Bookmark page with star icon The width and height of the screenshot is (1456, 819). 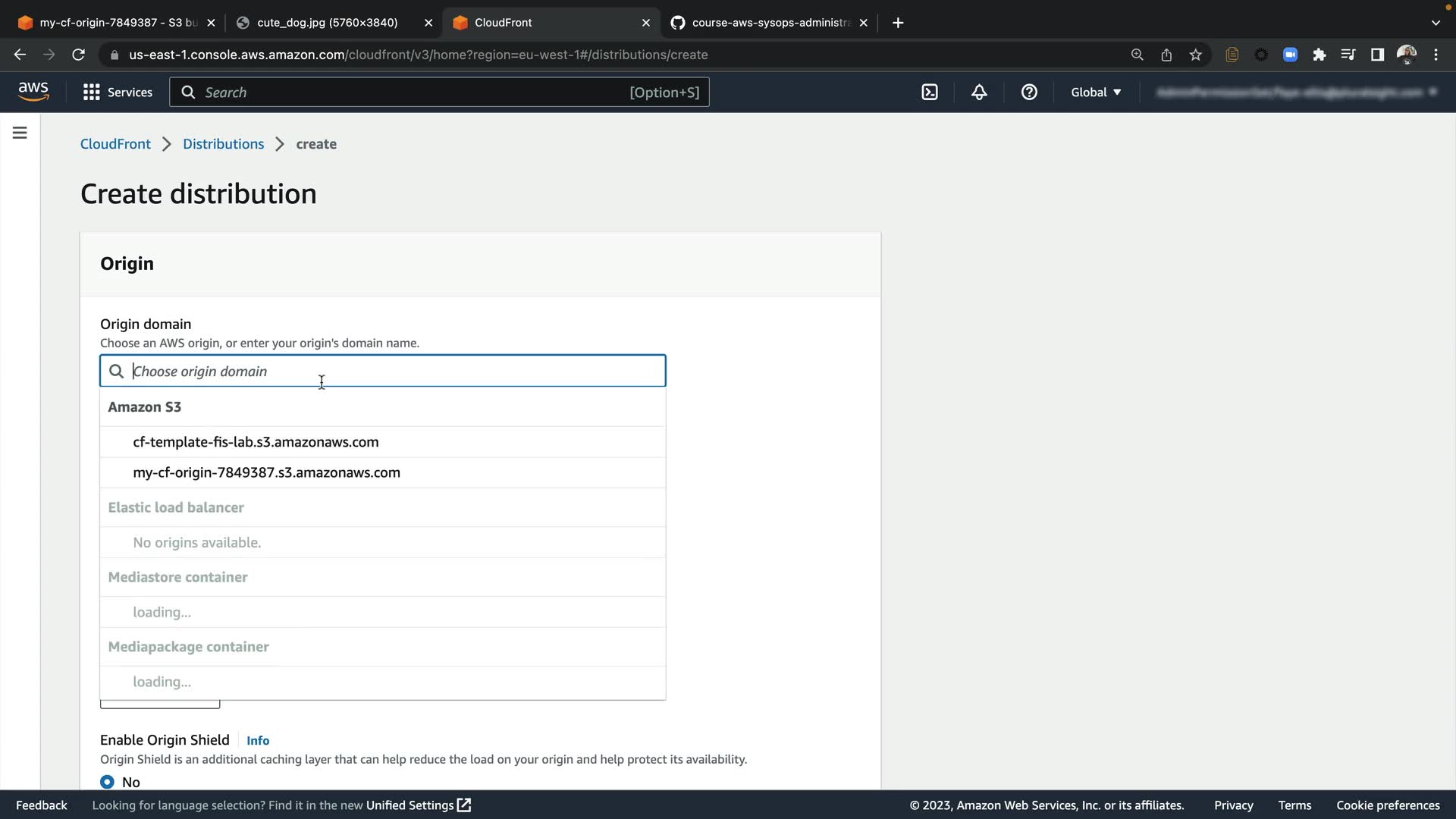tap(1196, 55)
